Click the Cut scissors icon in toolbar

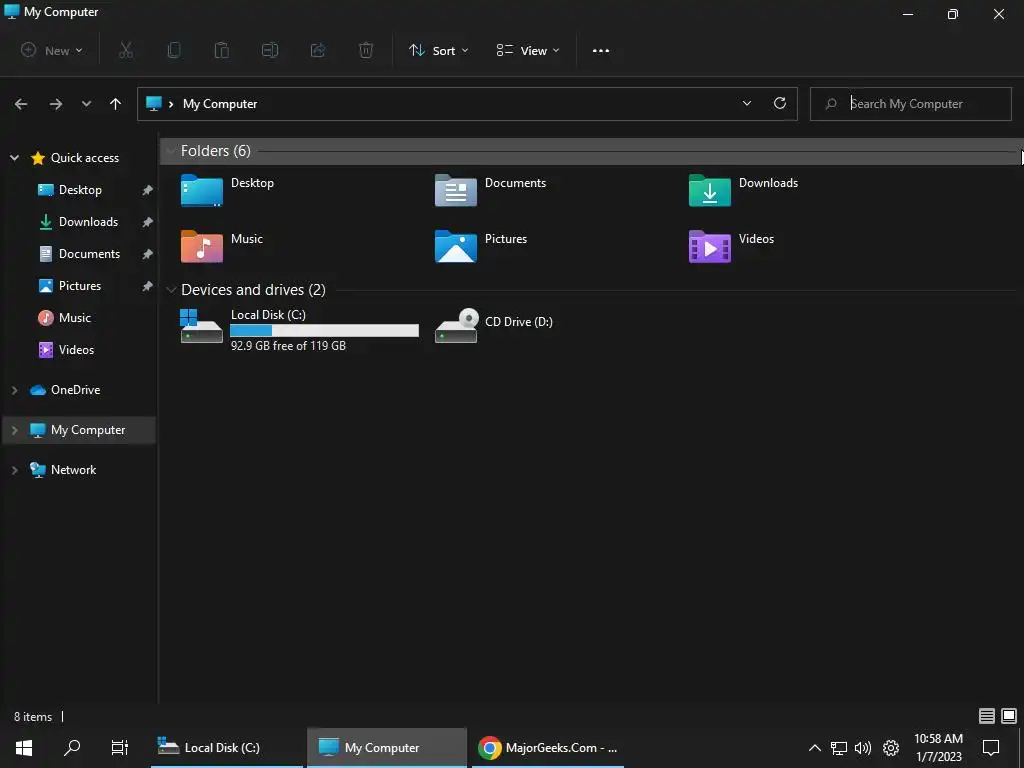pyautogui.click(x=126, y=50)
